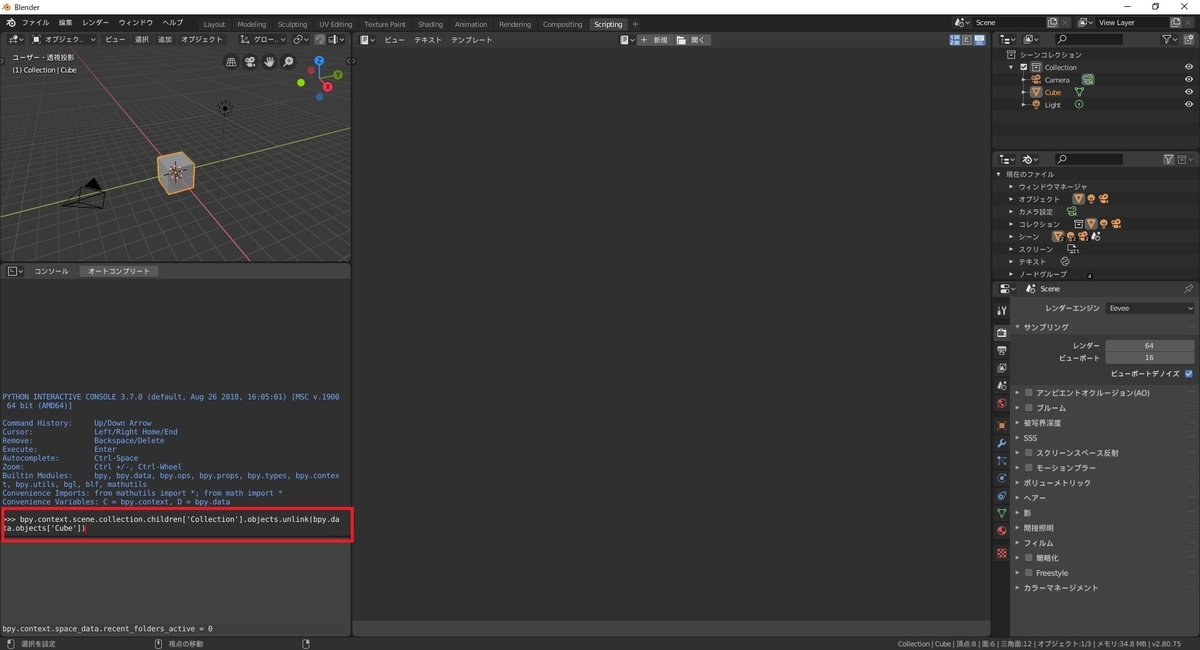Enable the ブルーム checkbox
Image resolution: width=1200 pixels, height=650 pixels.
1028,408
